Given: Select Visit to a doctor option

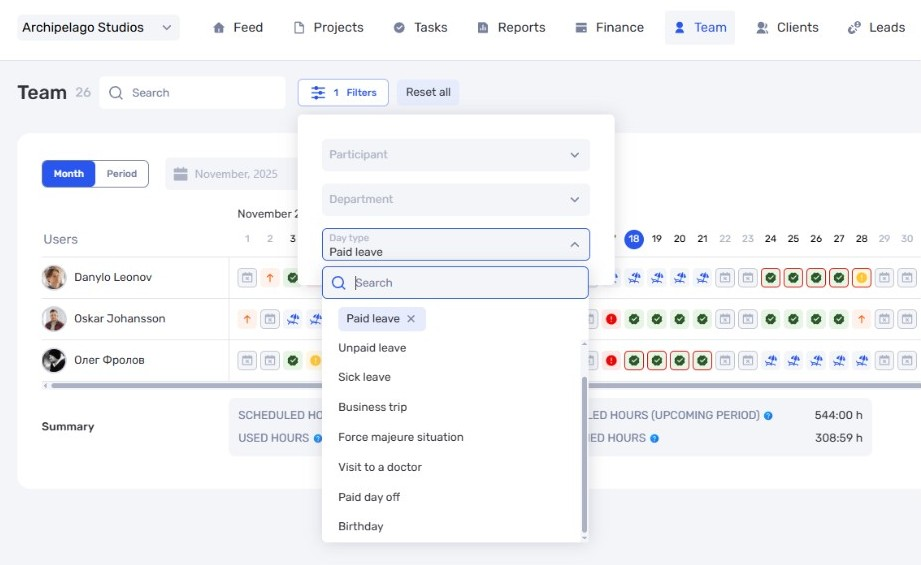Looking at the screenshot, I should 380,467.
